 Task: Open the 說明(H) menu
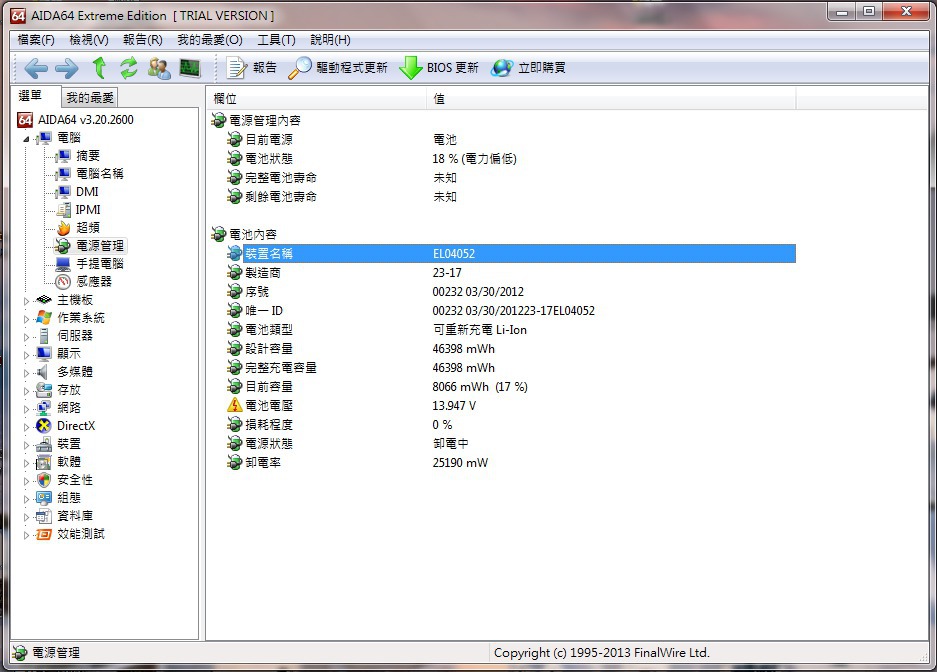pyautogui.click(x=330, y=40)
